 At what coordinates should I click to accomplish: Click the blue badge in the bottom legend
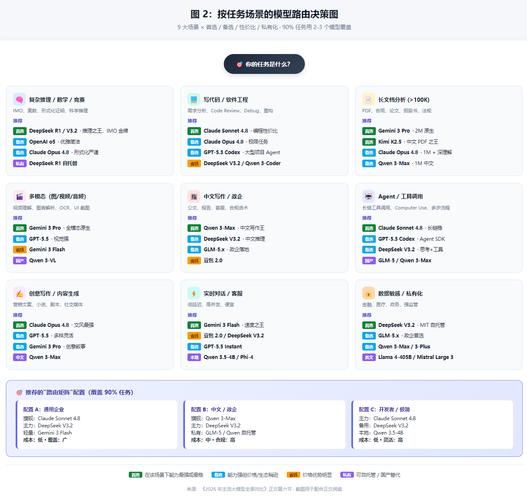point(218,475)
